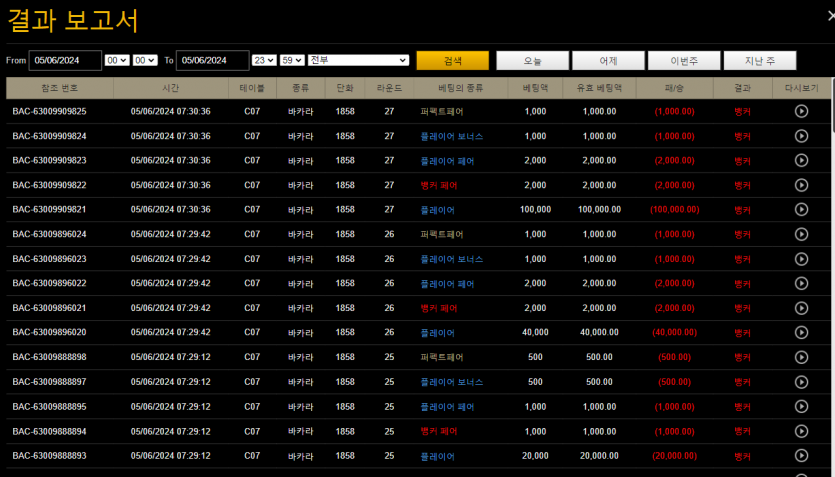The width and height of the screenshot is (835, 477).
Task: Click the From date input field
Action: click(65, 60)
